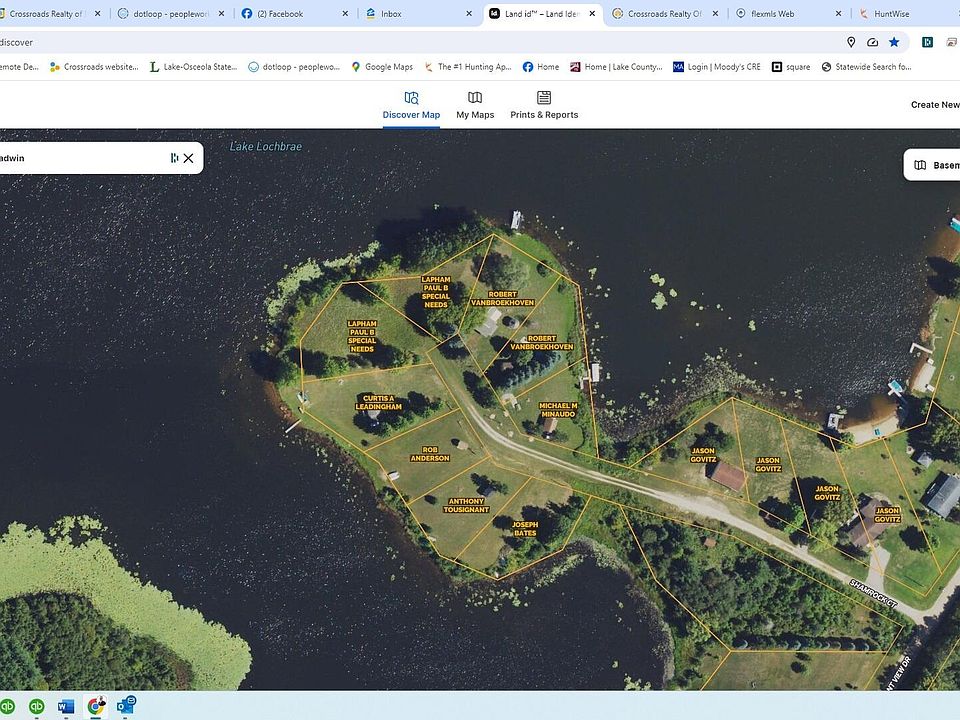Open Prints & Reports section
The width and height of the screenshot is (960, 720).
tap(544, 105)
